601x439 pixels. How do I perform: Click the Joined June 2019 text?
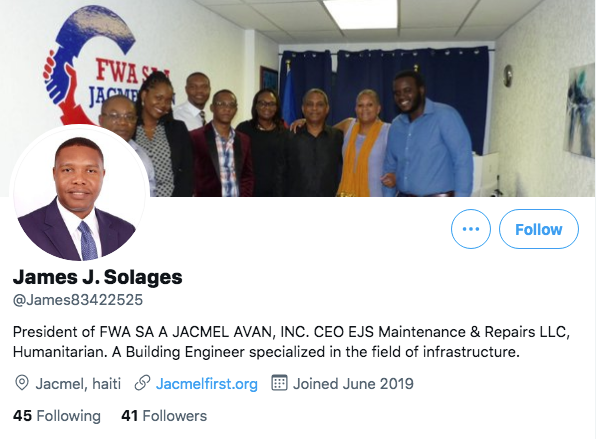point(353,384)
